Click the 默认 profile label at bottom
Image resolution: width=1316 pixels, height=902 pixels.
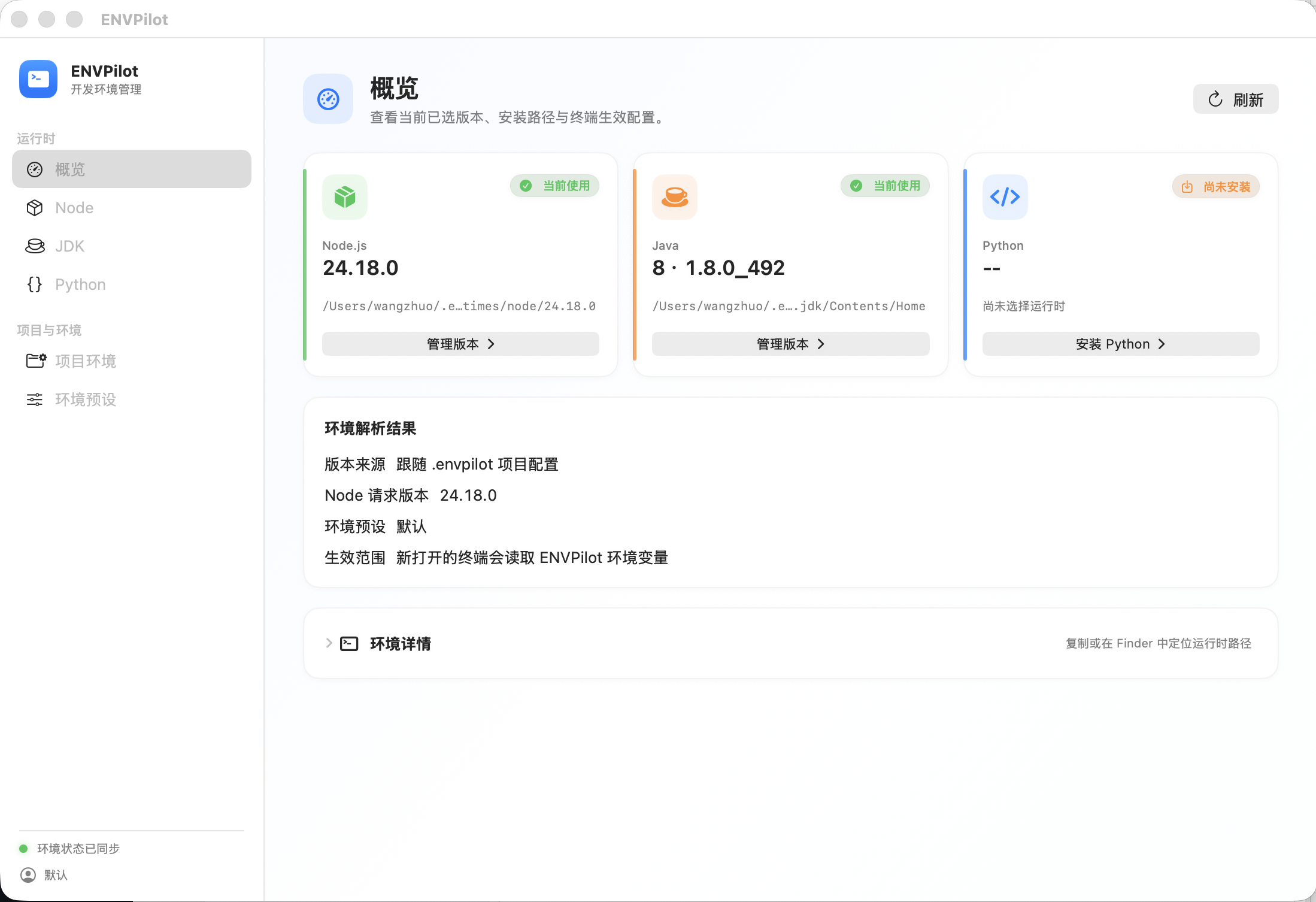[x=56, y=875]
